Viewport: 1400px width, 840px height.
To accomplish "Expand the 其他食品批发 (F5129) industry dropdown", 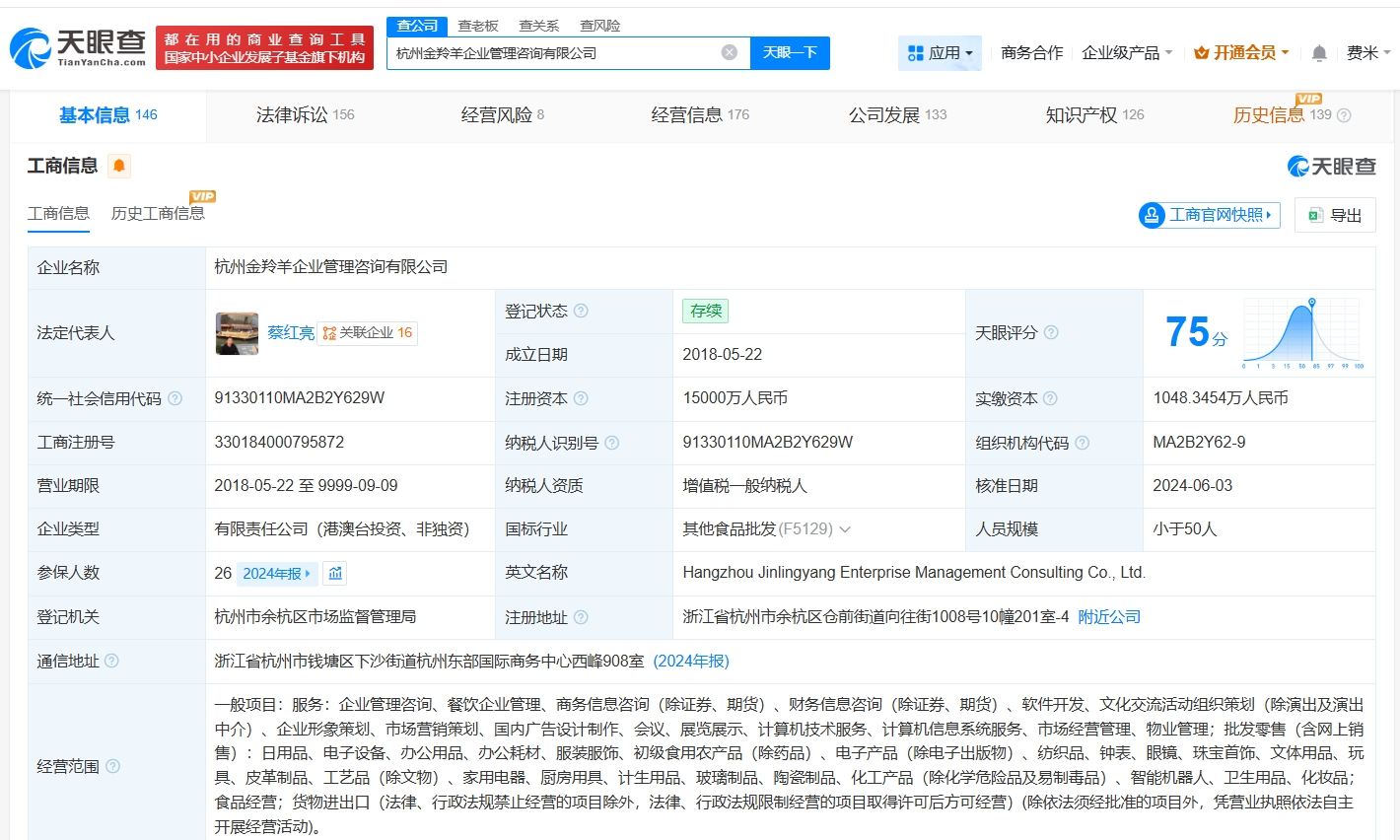I will point(844,529).
